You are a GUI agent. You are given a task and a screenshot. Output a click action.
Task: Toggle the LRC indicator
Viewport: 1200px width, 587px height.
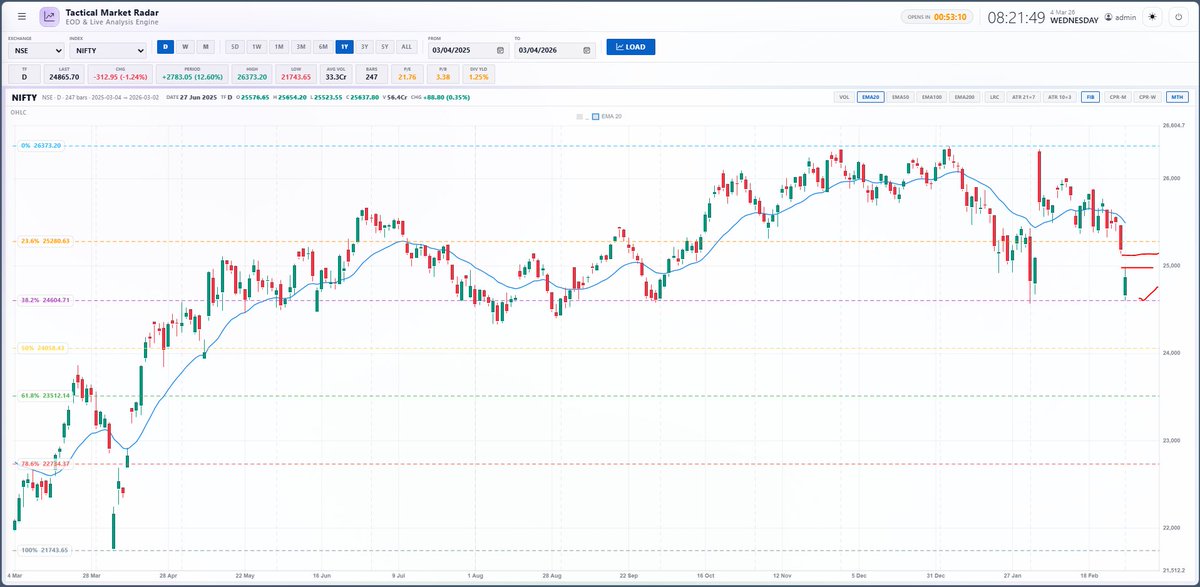click(x=994, y=97)
